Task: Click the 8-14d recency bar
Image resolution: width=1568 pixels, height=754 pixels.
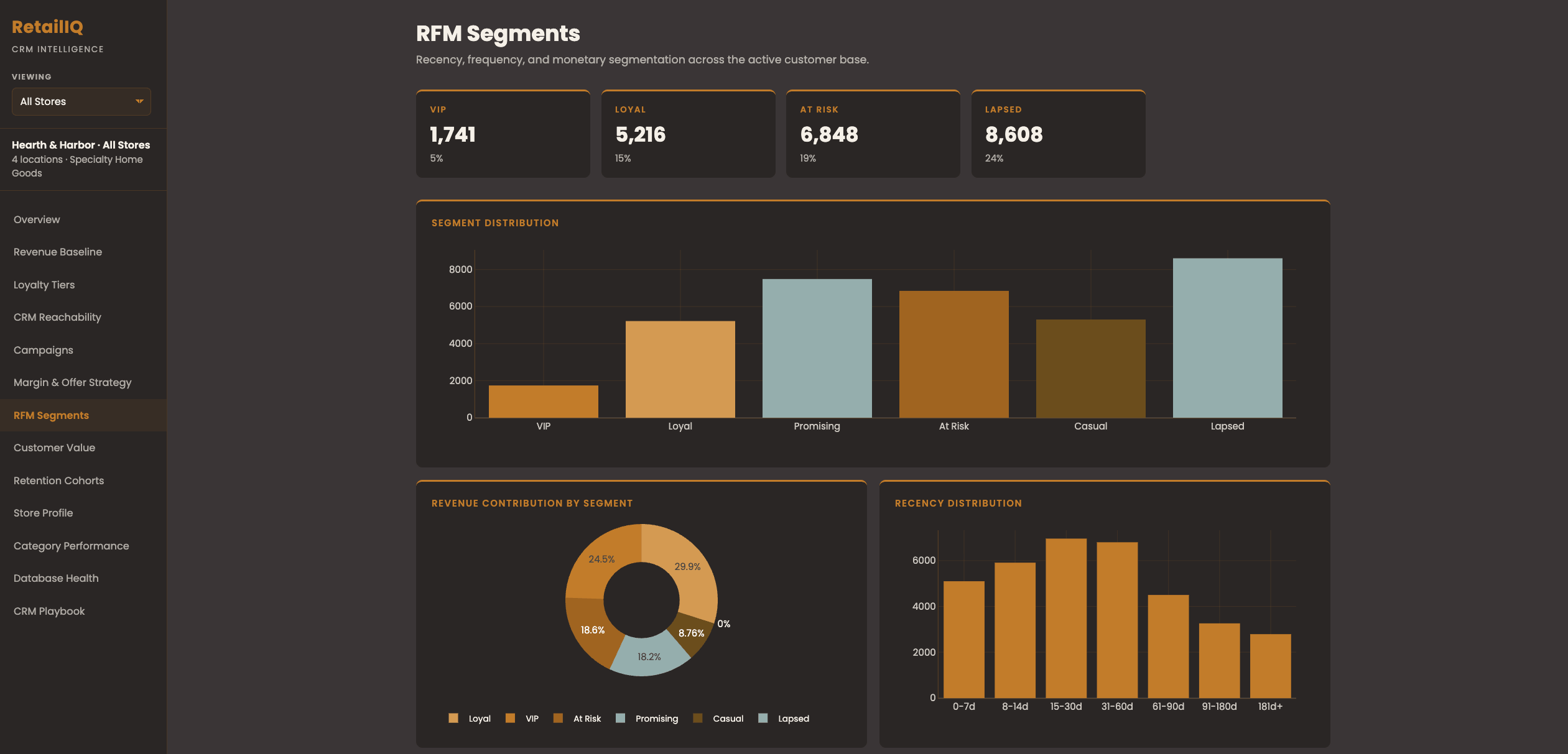Action: 1015,630
